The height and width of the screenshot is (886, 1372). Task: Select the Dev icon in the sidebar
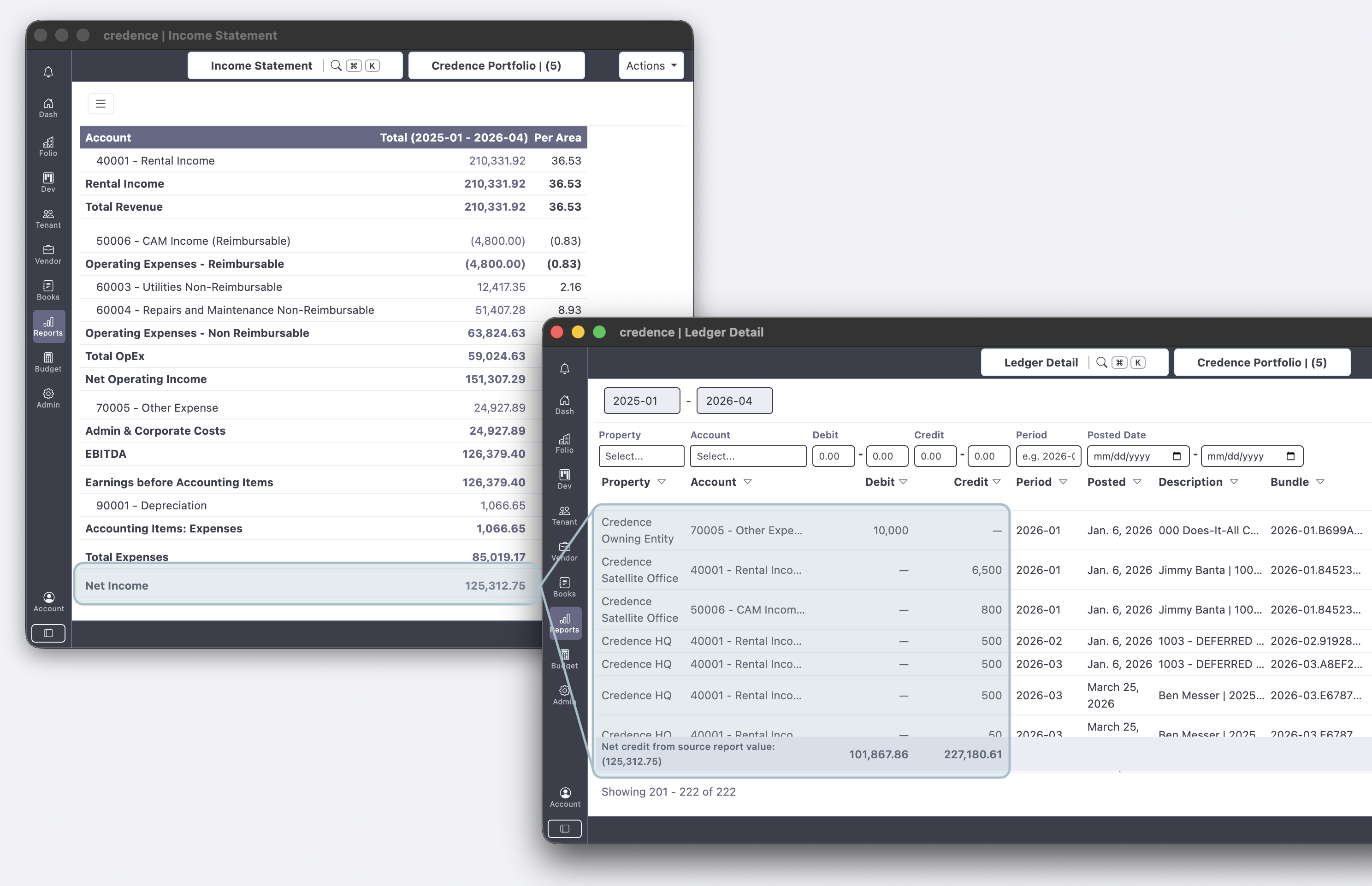48,181
